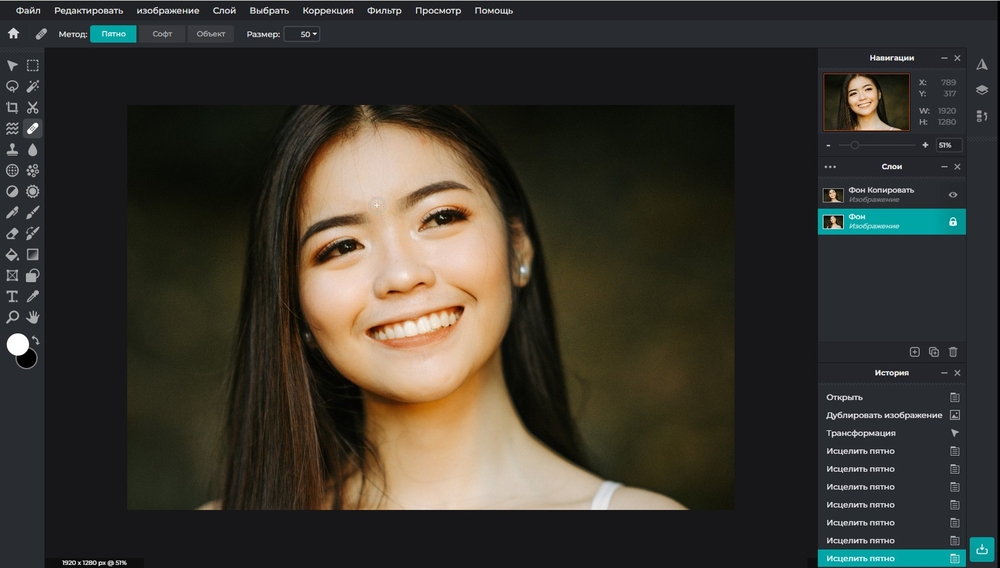Choose the Объект healing method
Viewport: 1000px width, 568px height.
[x=210, y=34]
